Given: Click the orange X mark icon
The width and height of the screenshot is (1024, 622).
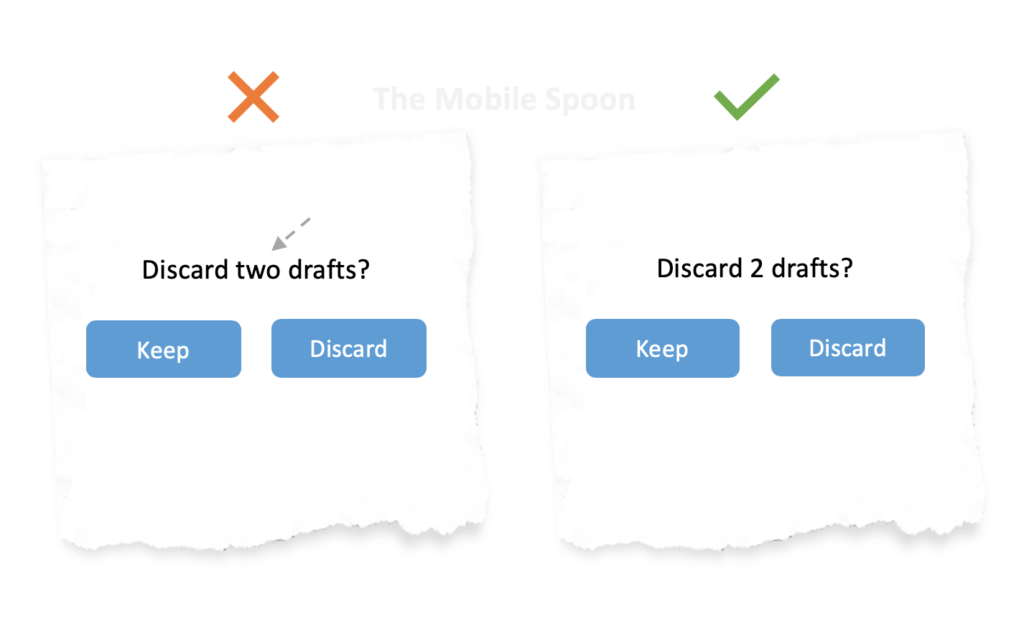Looking at the screenshot, I should 253,97.
